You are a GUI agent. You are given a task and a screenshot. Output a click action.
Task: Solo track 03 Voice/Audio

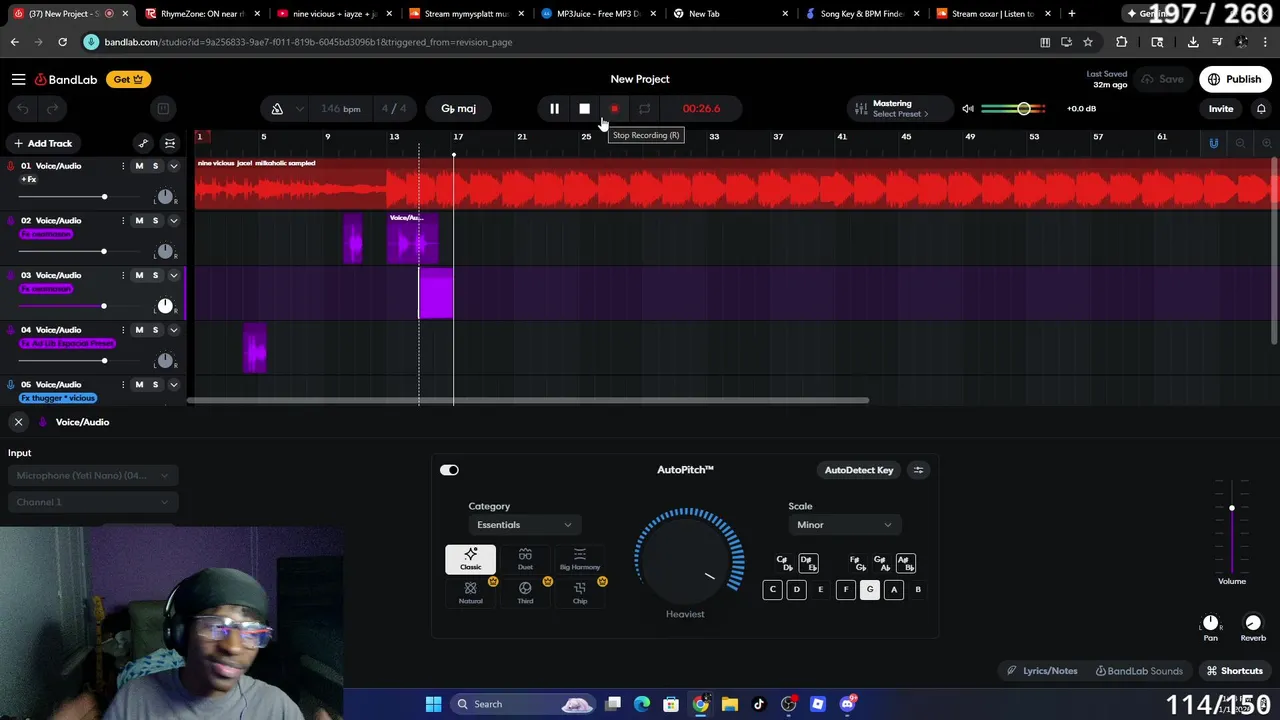pos(155,275)
